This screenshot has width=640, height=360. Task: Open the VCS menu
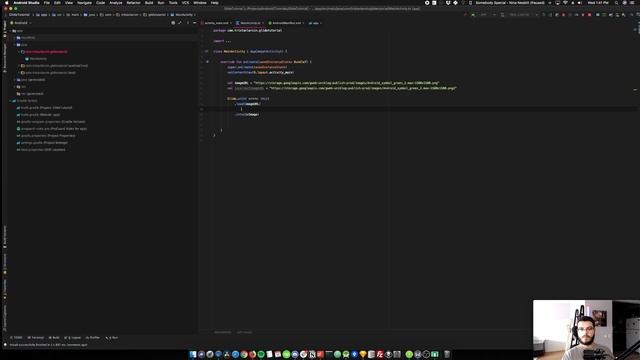click(x=185, y=2)
